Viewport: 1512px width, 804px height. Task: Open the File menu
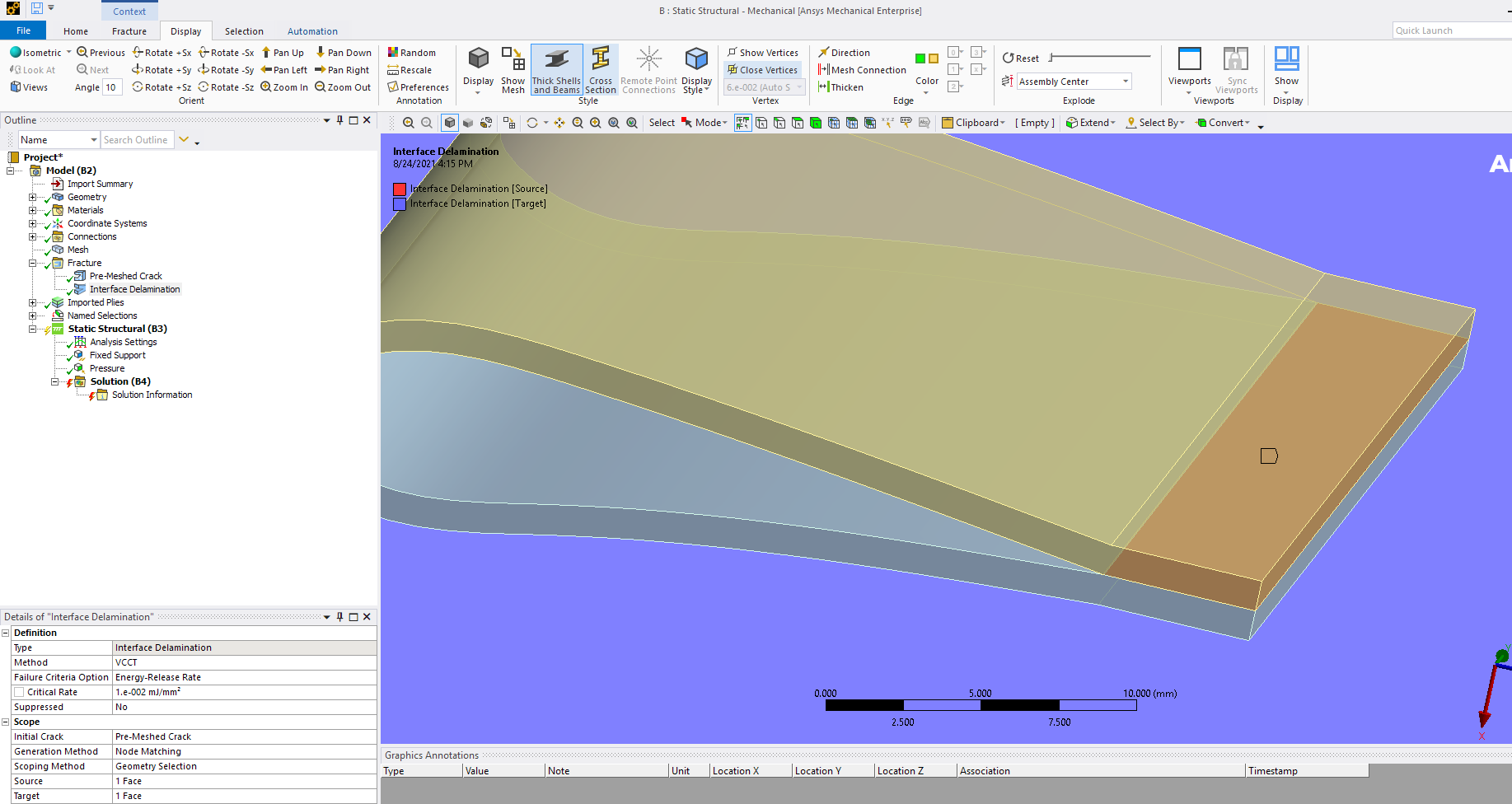[x=24, y=31]
